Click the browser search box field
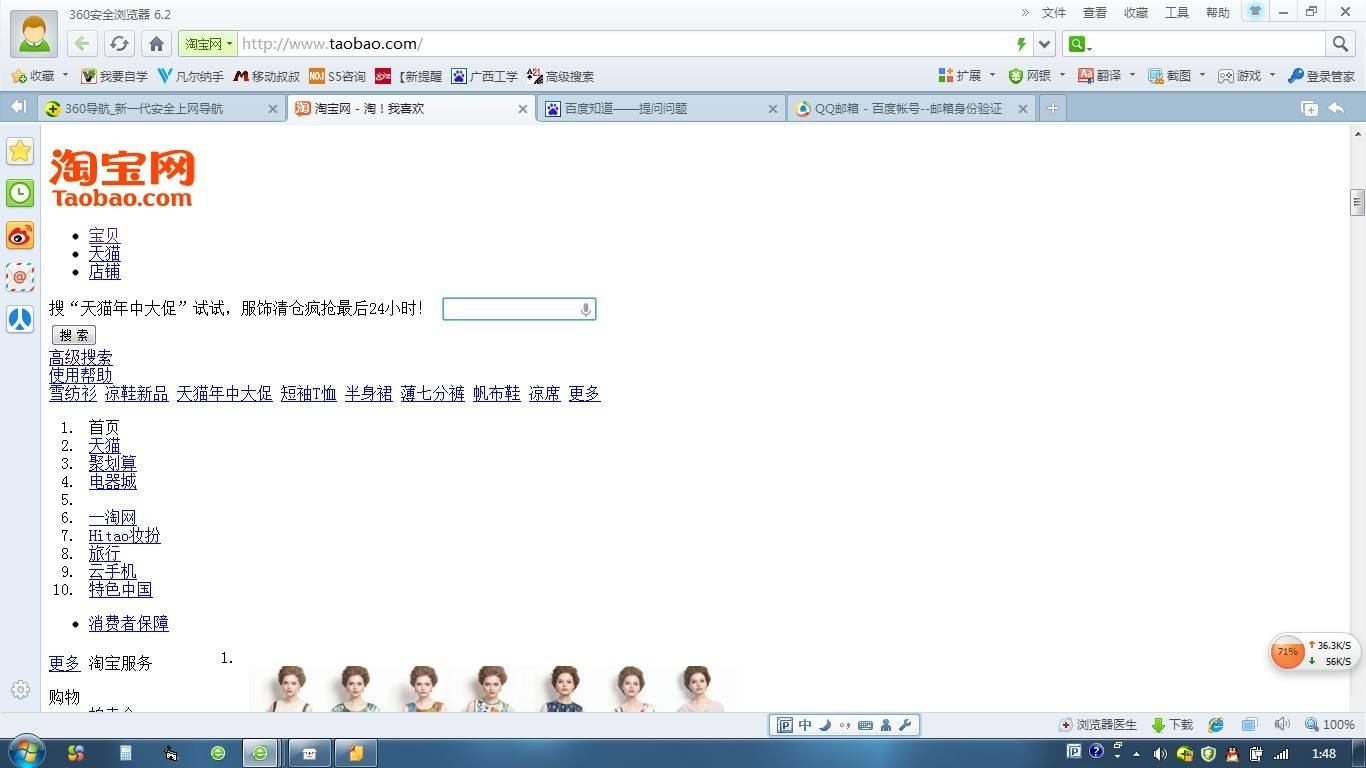The height and width of the screenshot is (768, 1366). point(1208,44)
